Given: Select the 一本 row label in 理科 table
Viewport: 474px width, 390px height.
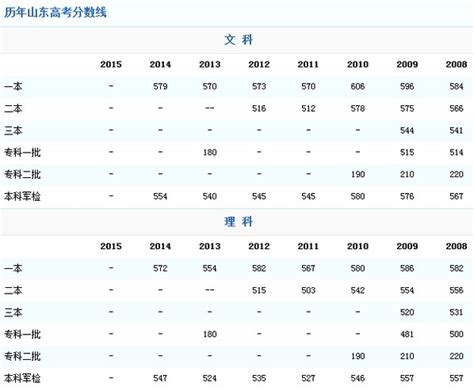Looking at the screenshot, I should tap(13, 268).
